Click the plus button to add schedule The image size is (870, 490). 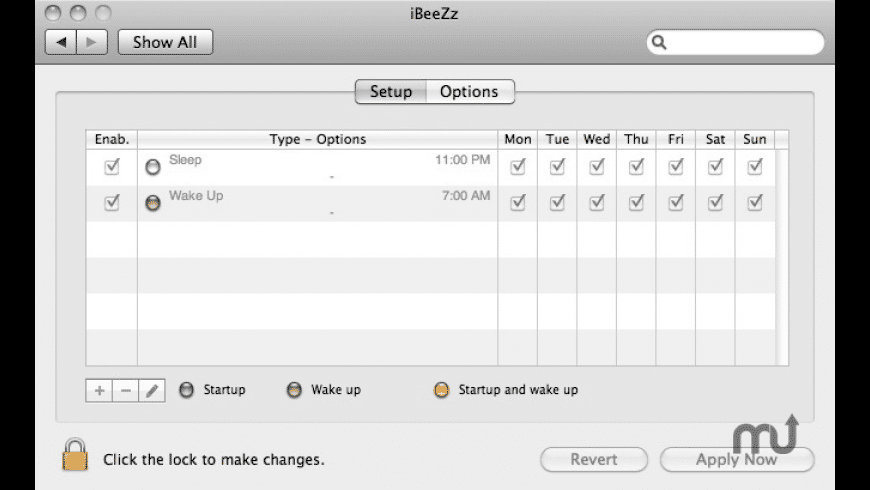pyautogui.click(x=99, y=391)
